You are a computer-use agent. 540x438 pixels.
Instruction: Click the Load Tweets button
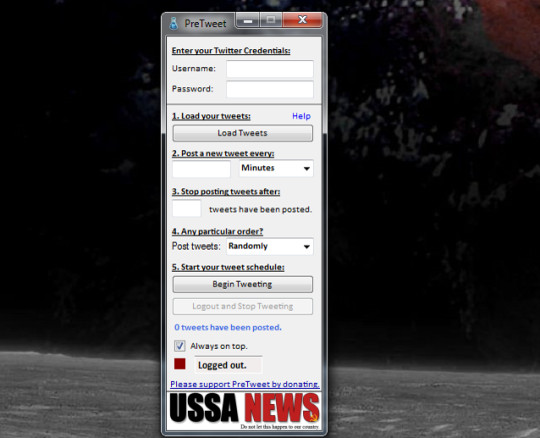(242, 133)
